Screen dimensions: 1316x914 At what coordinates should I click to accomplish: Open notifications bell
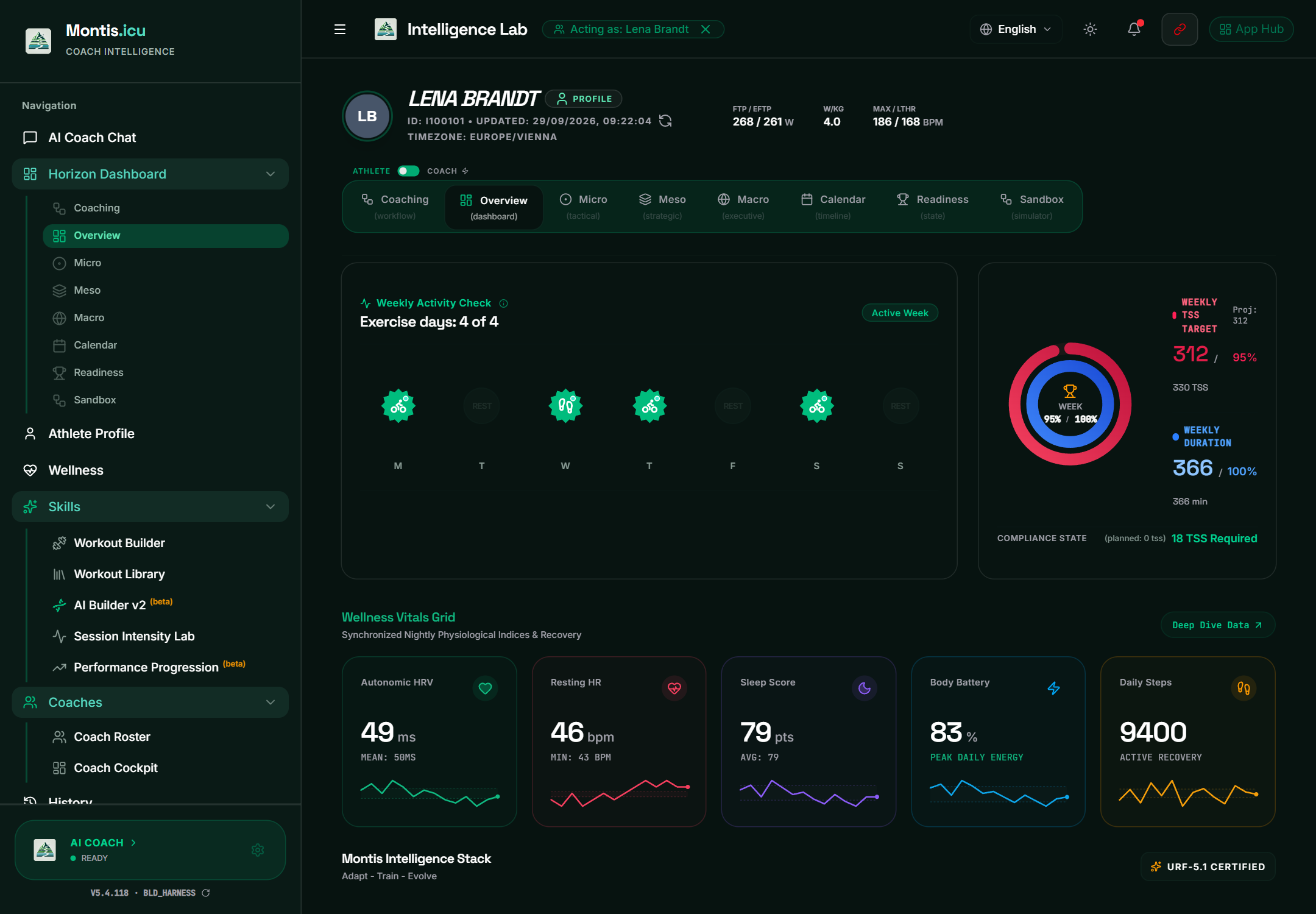(x=1134, y=29)
